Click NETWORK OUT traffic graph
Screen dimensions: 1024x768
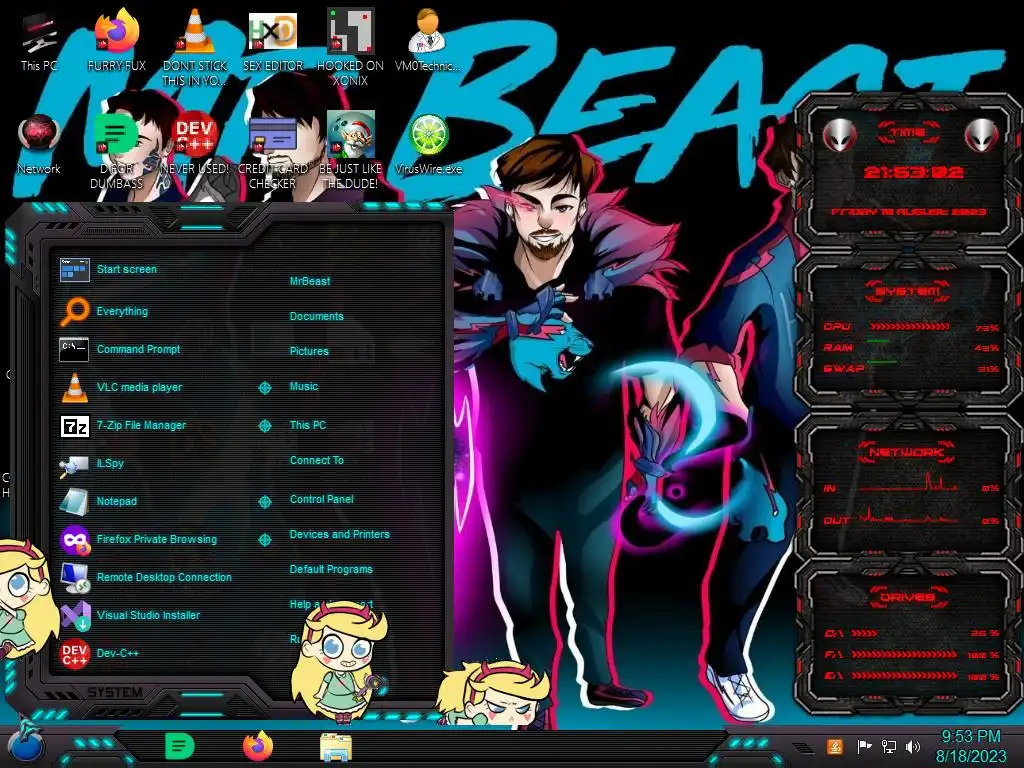(x=908, y=514)
